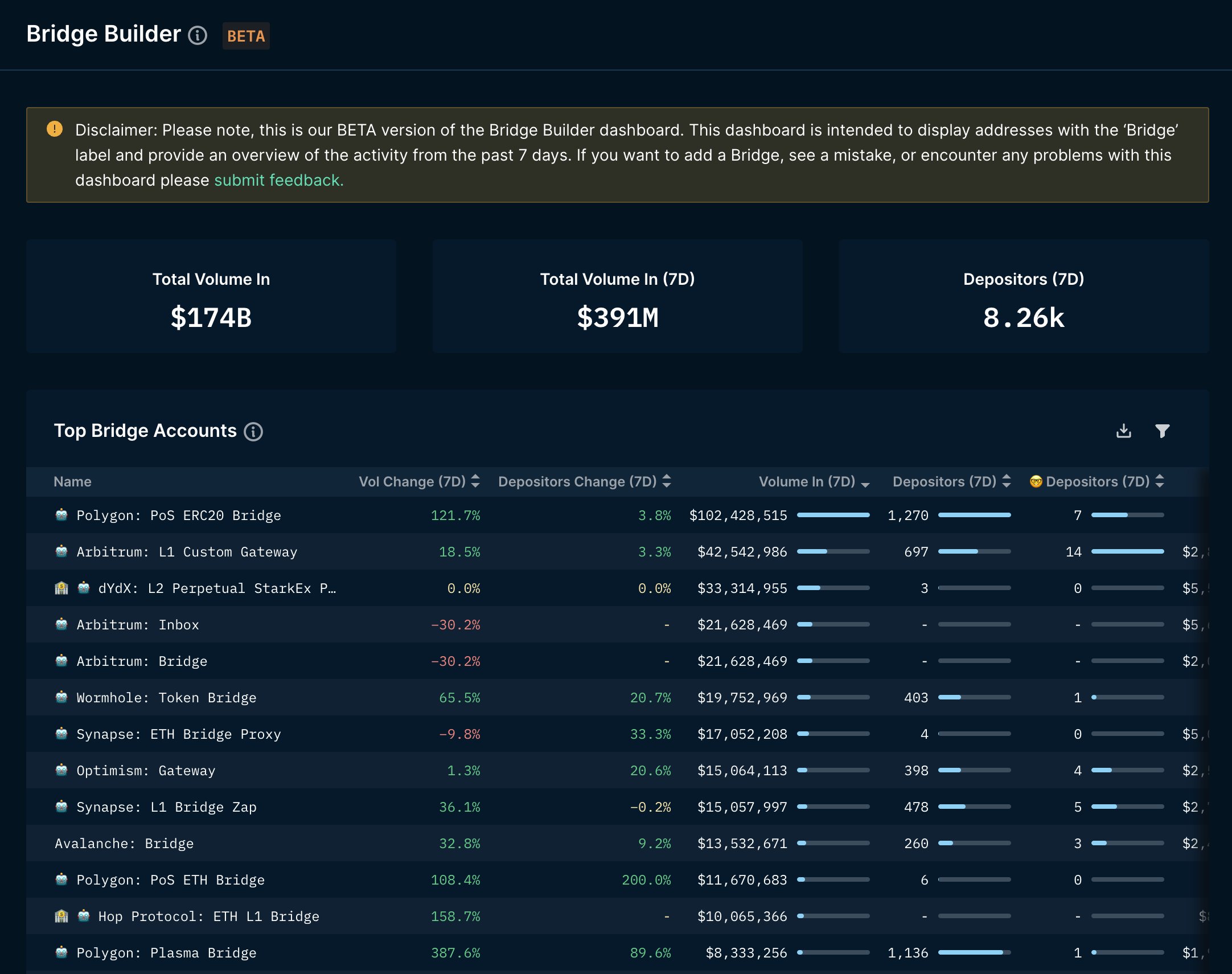Click the bank icon on dYdX row
1232x974 pixels.
pyautogui.click(x=61, y=588)
